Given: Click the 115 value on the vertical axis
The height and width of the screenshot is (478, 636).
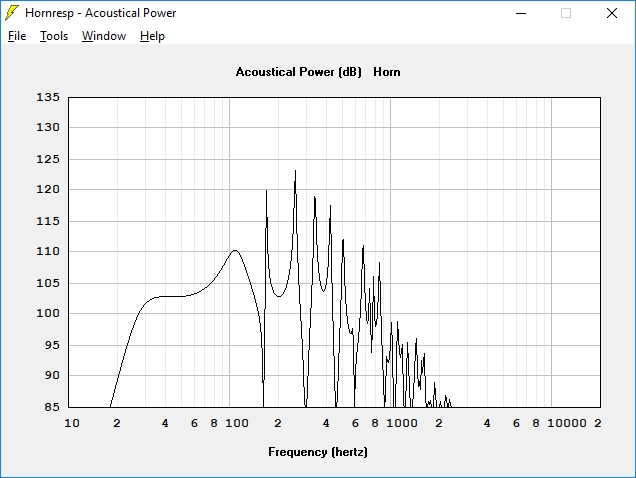Looking at the screenshot, I should coord(48,221).
